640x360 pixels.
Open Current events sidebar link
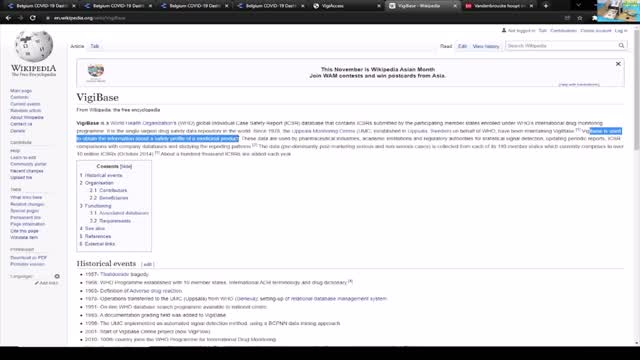tap(25, 104)
